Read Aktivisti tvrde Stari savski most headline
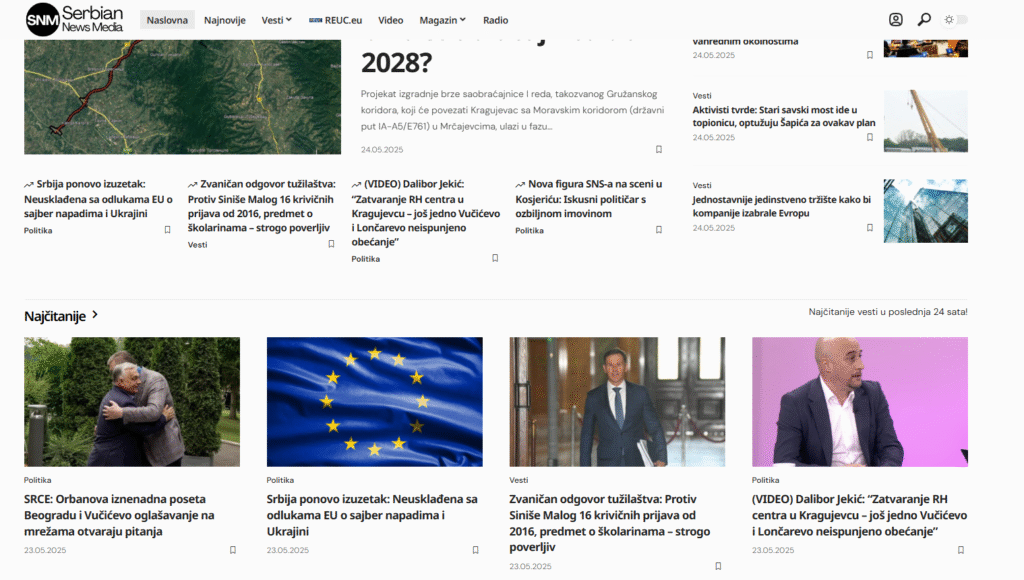This screenshot has width=1024, height=580. point(784,116)
